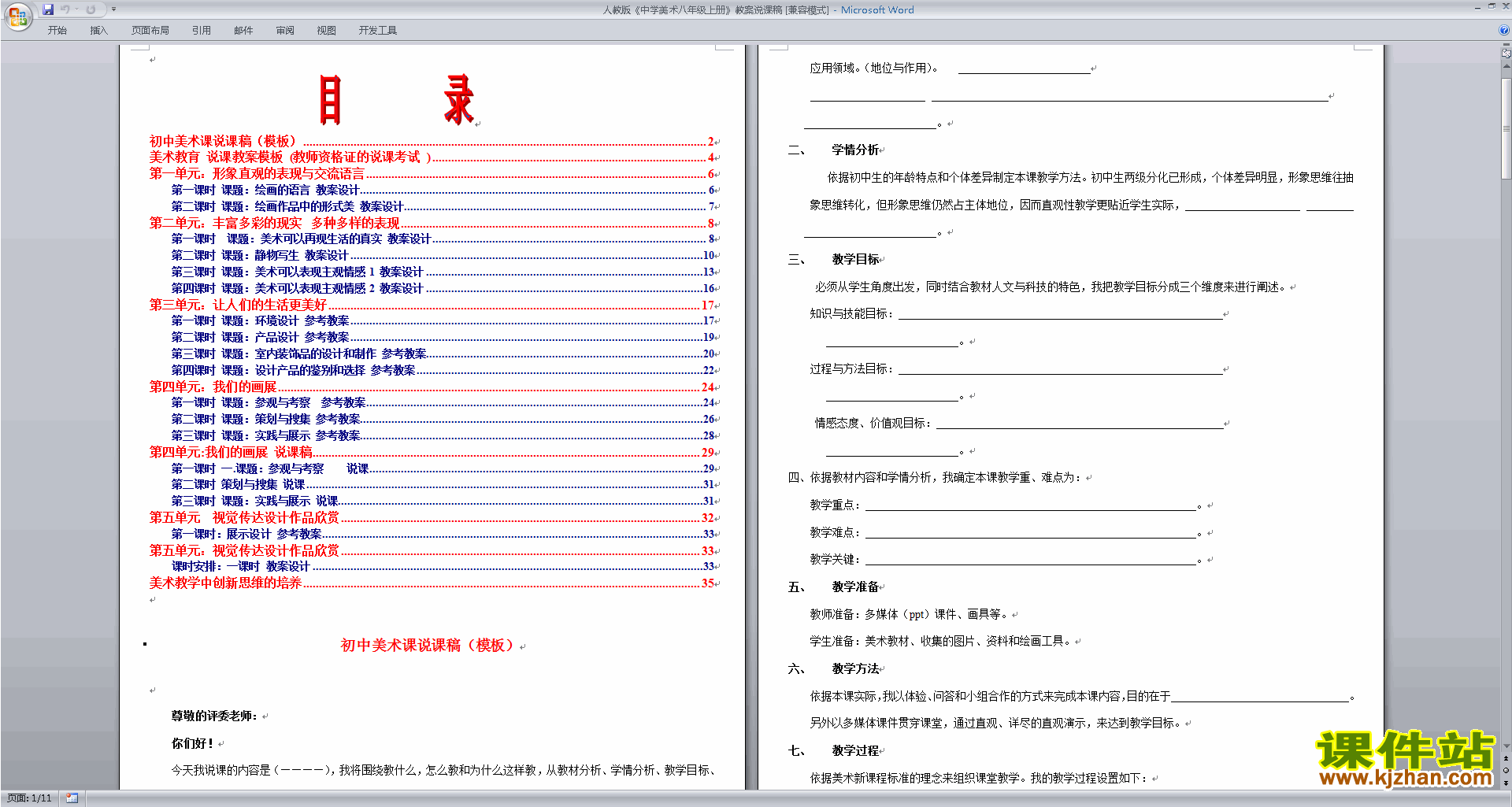Click the blank line after 知识与技能目标：
1512x807 pixels.
(1061, 314)
